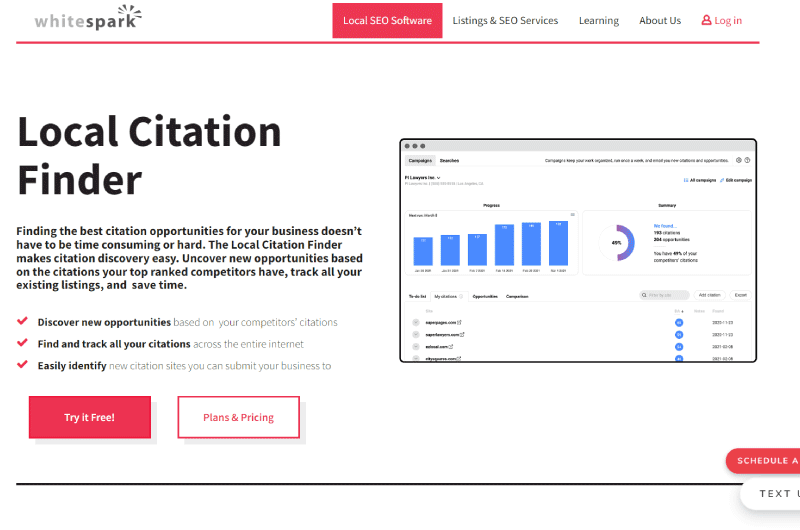The image size is (800, 530).
Task: Click the search magnifier icon in filter field
Action: coord(644,295)
